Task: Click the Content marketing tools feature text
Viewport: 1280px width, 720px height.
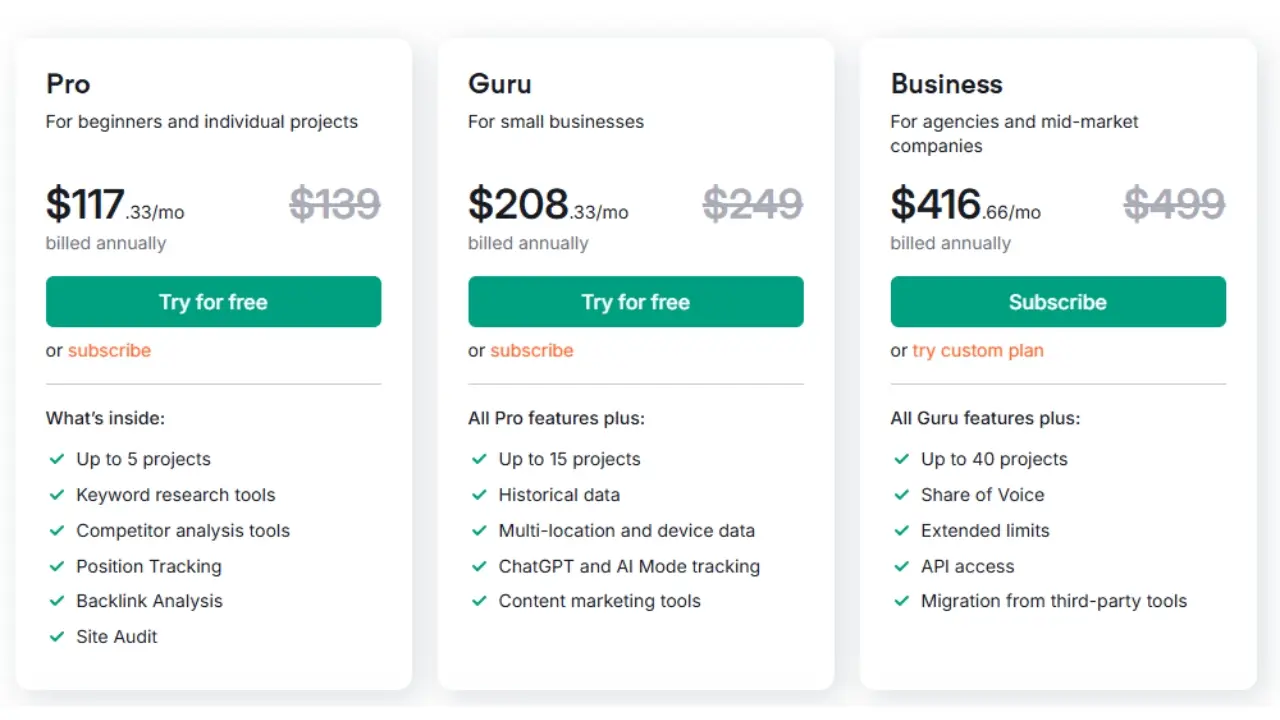Action: (x=599, y=601)
